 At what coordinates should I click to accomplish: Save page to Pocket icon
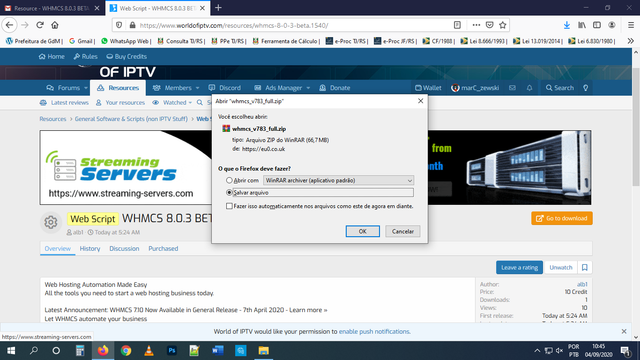[x=489, y=25]
